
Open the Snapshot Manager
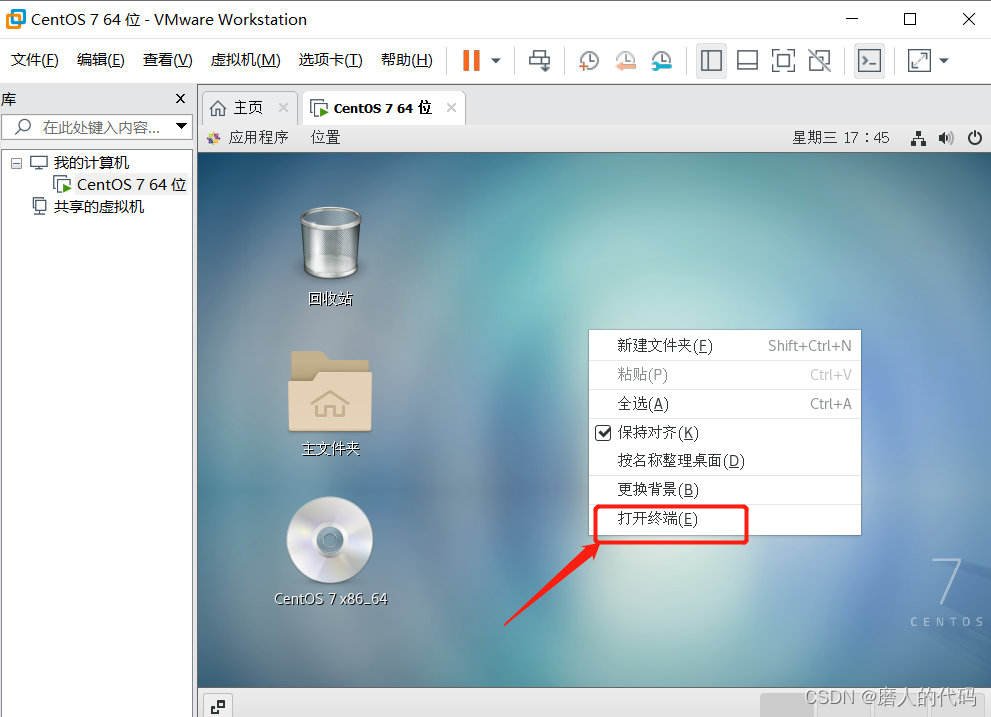(661, 61)
